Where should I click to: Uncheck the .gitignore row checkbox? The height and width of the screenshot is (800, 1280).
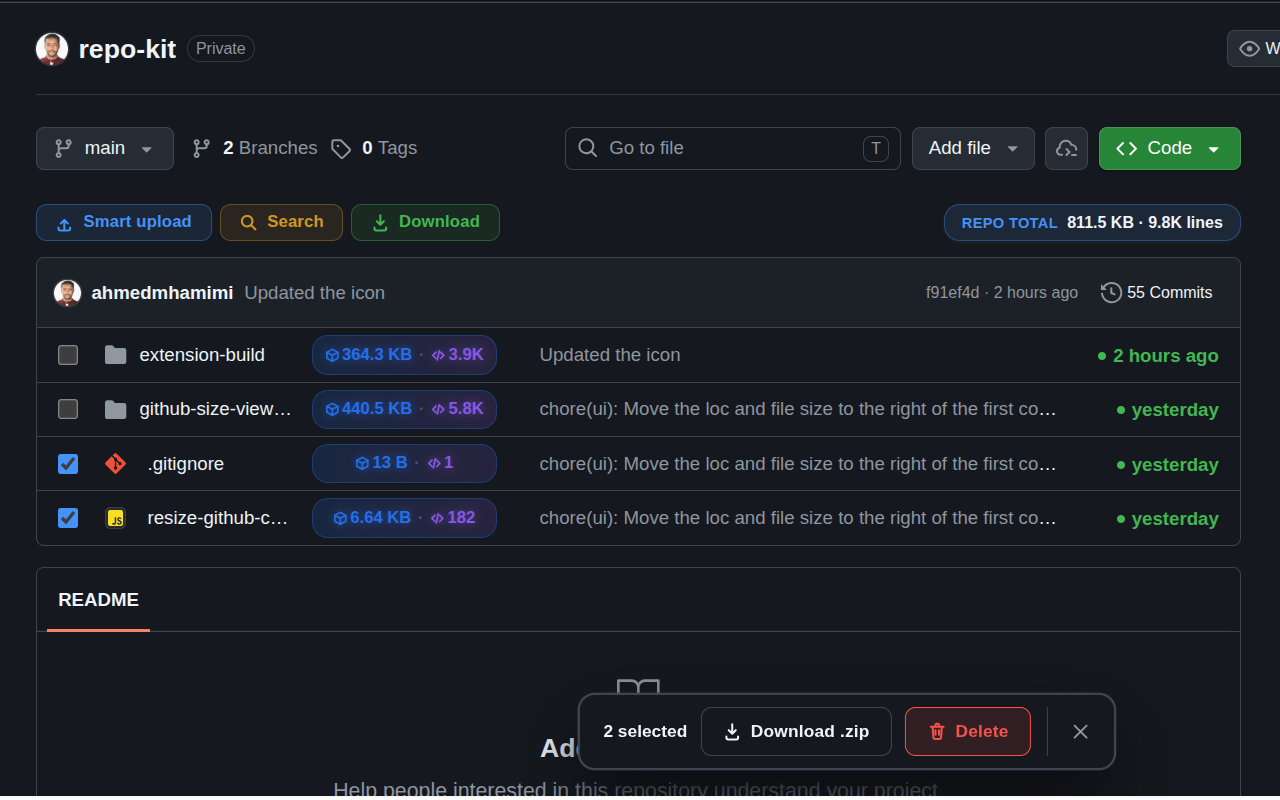tap(68, 464)
